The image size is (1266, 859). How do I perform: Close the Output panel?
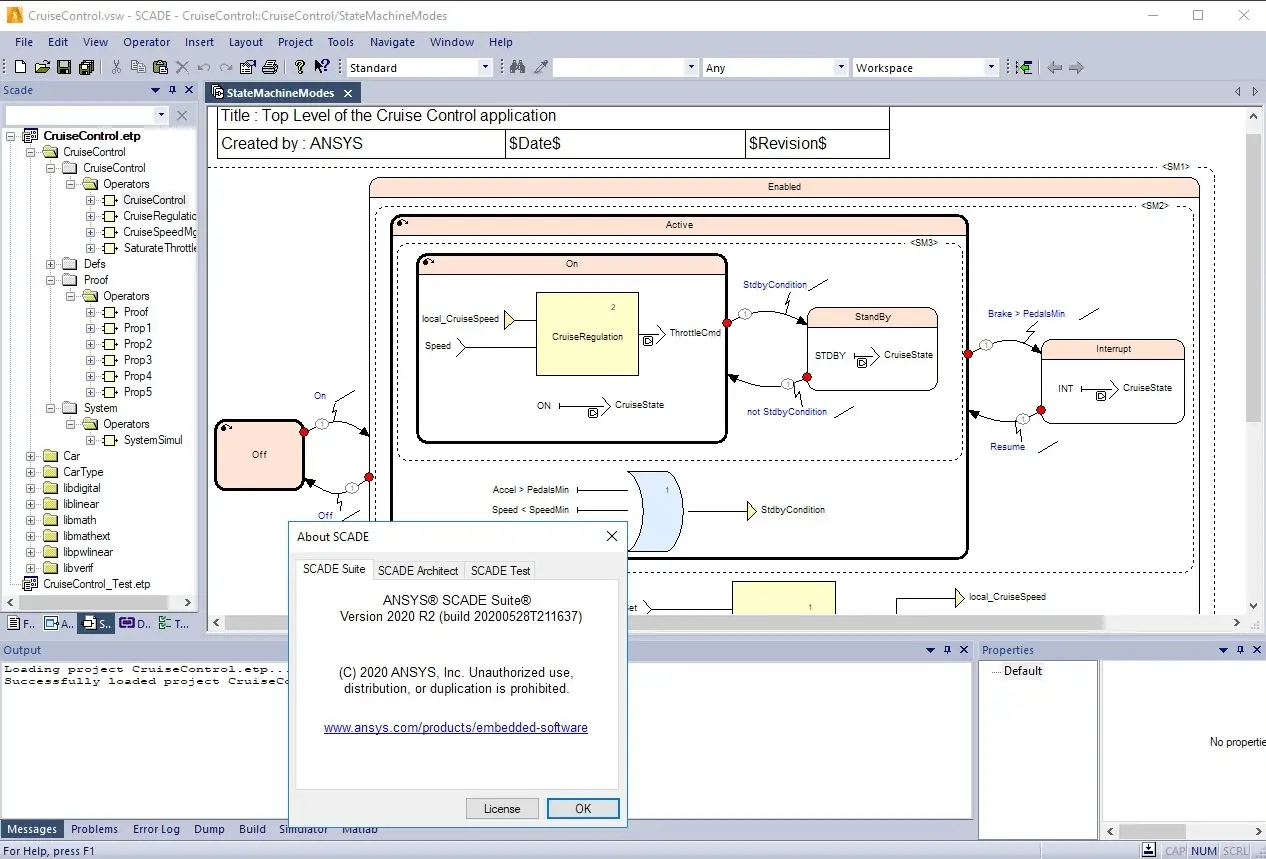964,650
